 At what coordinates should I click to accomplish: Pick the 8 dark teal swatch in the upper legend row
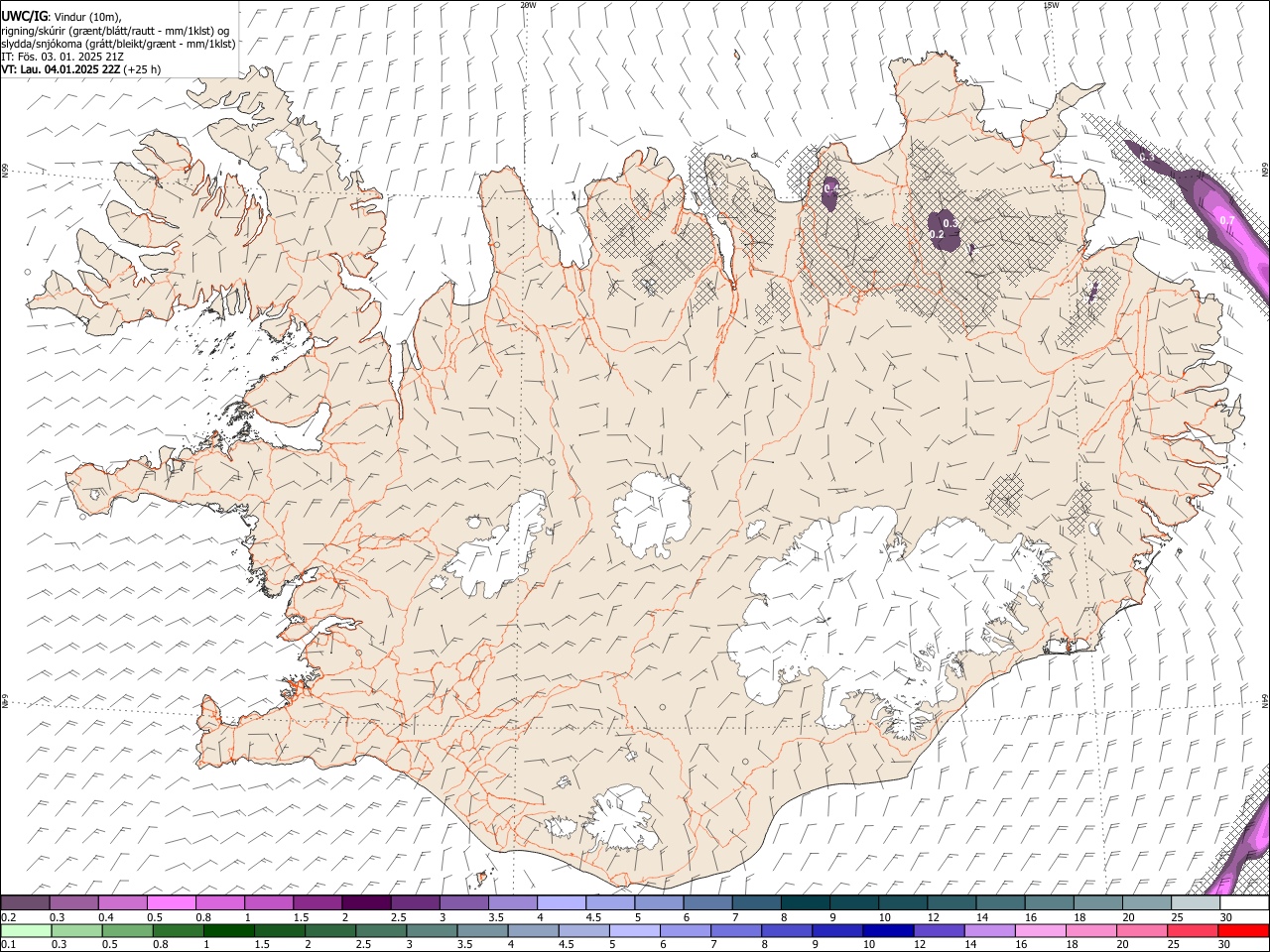806,903
